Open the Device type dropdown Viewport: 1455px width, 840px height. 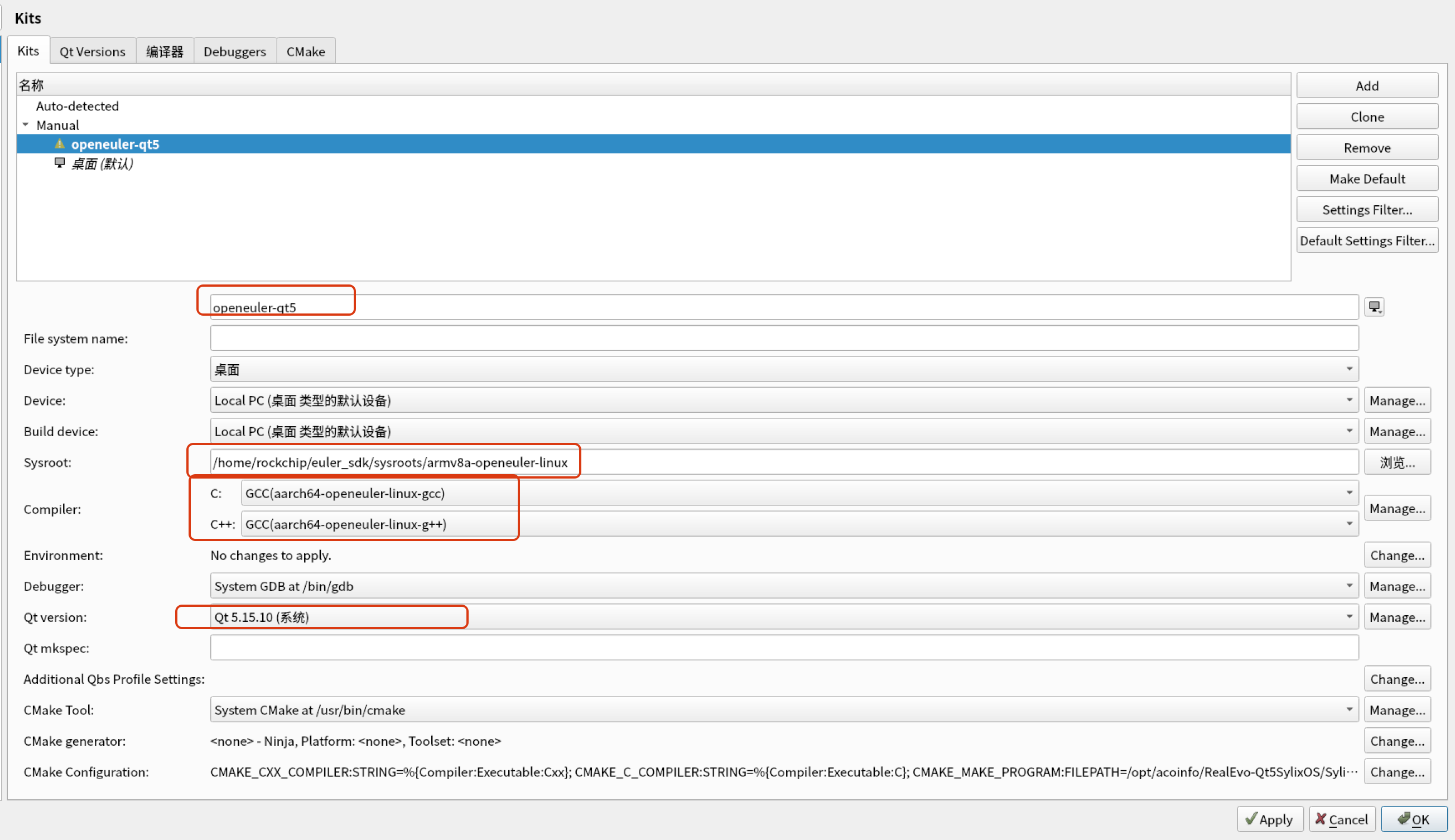pos(783,369)
